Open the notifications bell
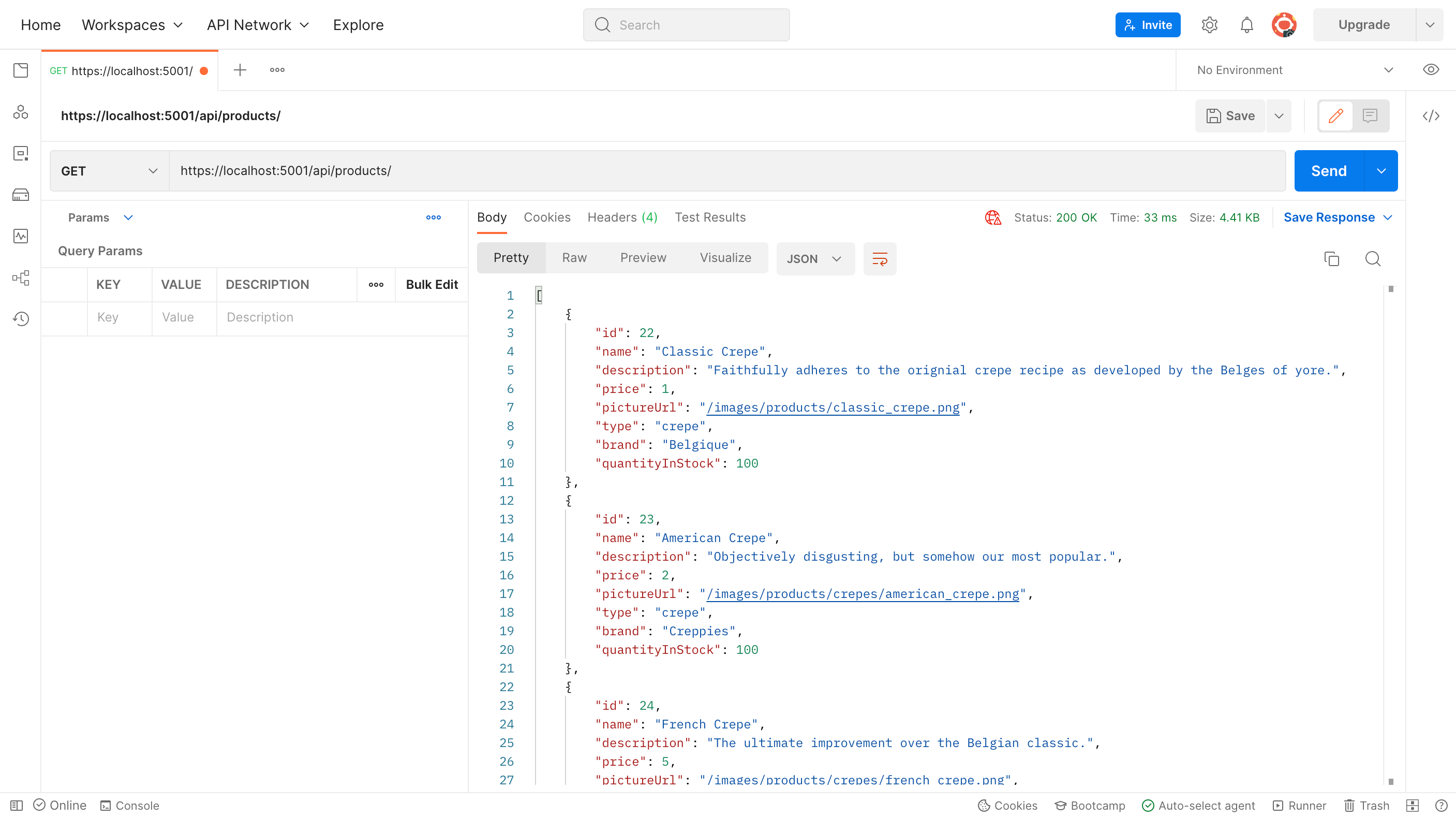The height and width of the screenshot is (818, 1456). click(1246, 25)
